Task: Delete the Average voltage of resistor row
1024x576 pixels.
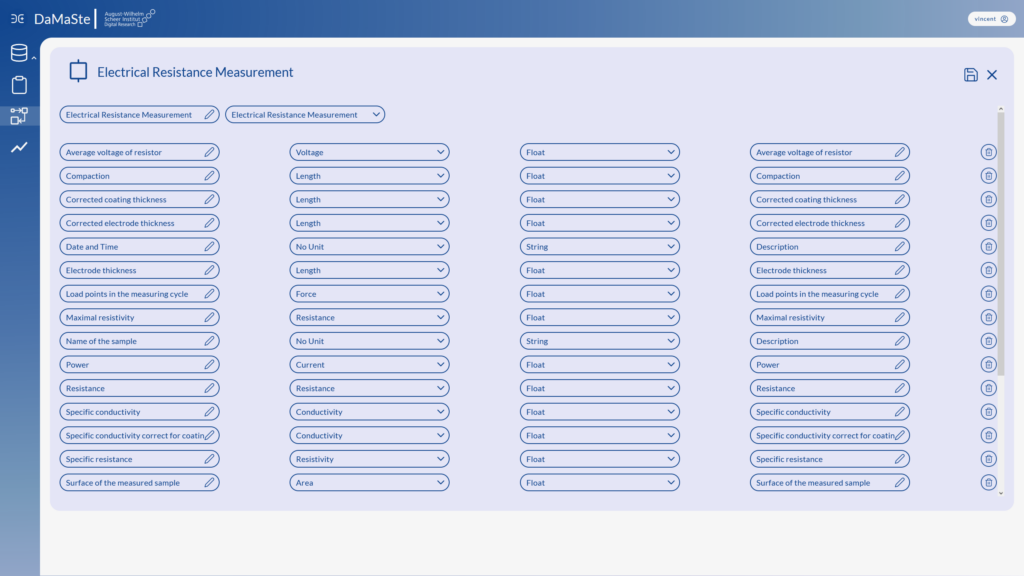Action: point(988,152)
